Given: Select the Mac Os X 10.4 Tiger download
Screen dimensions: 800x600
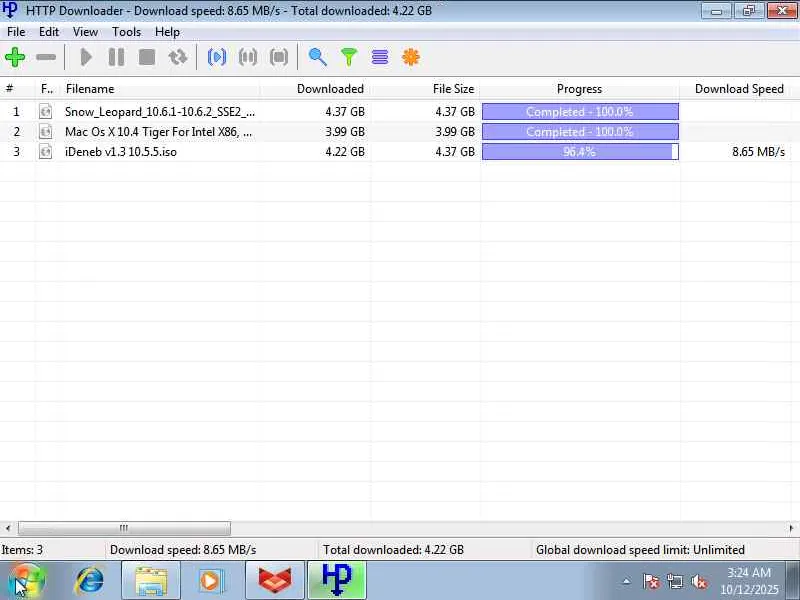Looking at the screenshot, I should (158, 132).
